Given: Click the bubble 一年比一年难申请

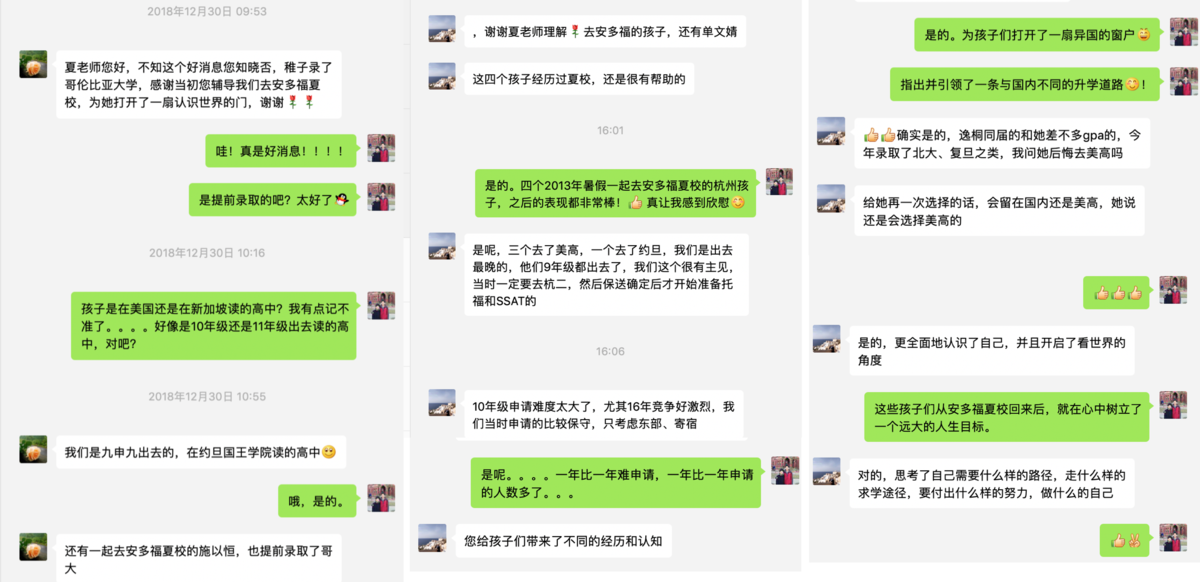Looking at the screenshot, I should click(616, 483).
